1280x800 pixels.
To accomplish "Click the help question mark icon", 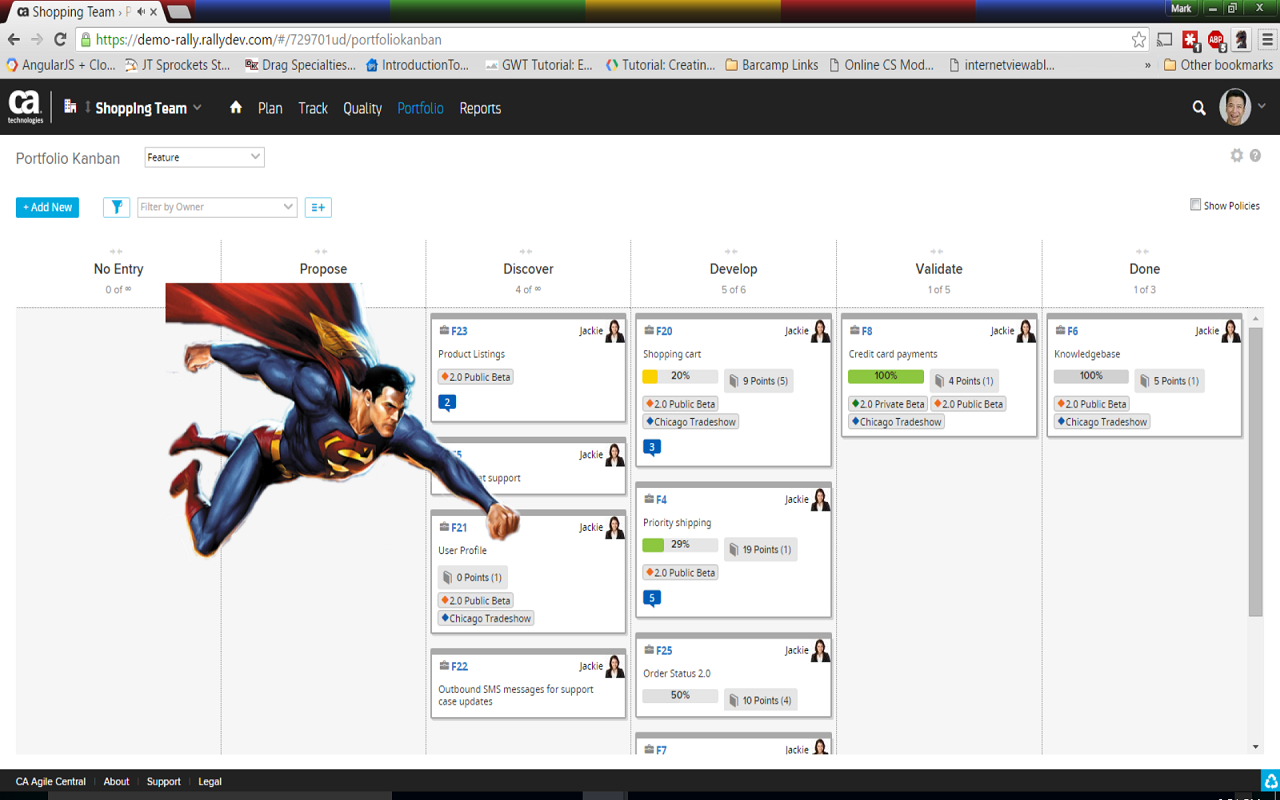I will [1255, 156].
